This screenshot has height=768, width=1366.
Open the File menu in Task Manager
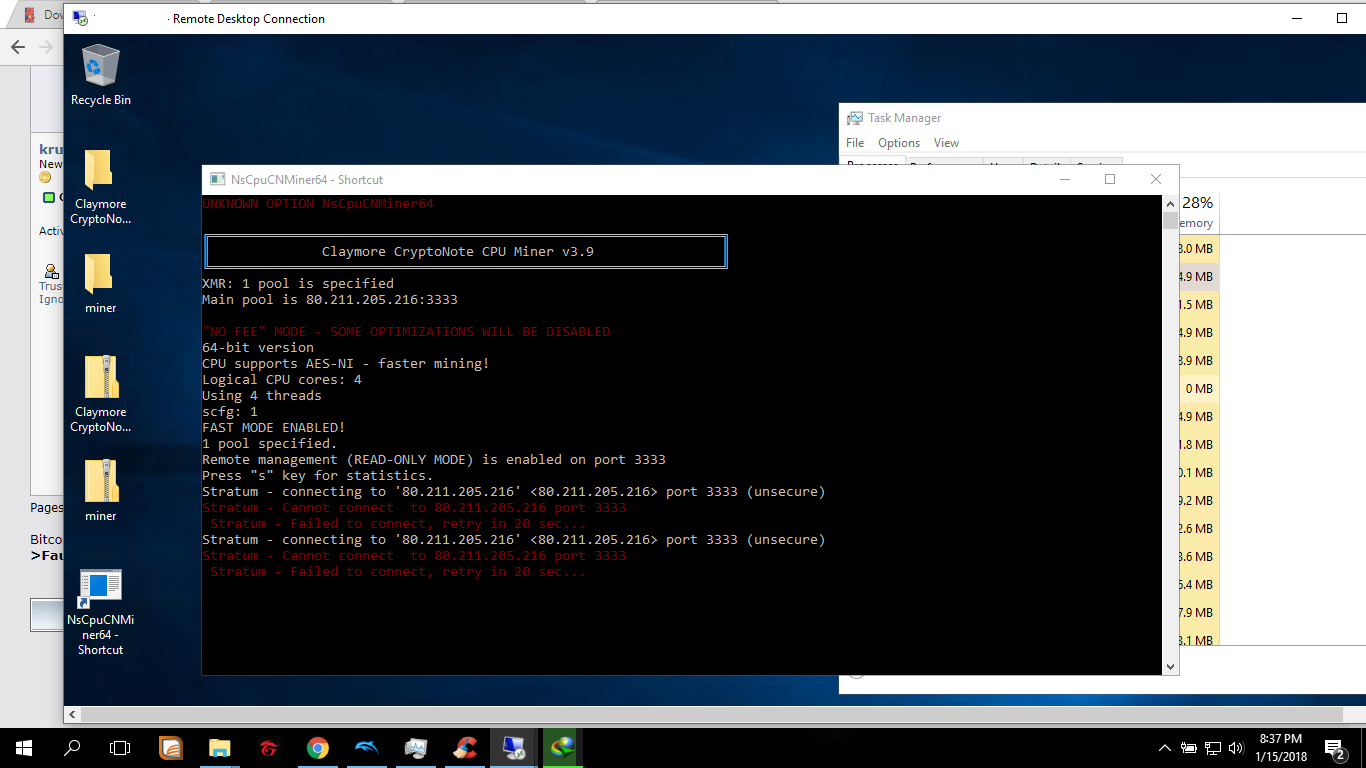click(855, 143)
